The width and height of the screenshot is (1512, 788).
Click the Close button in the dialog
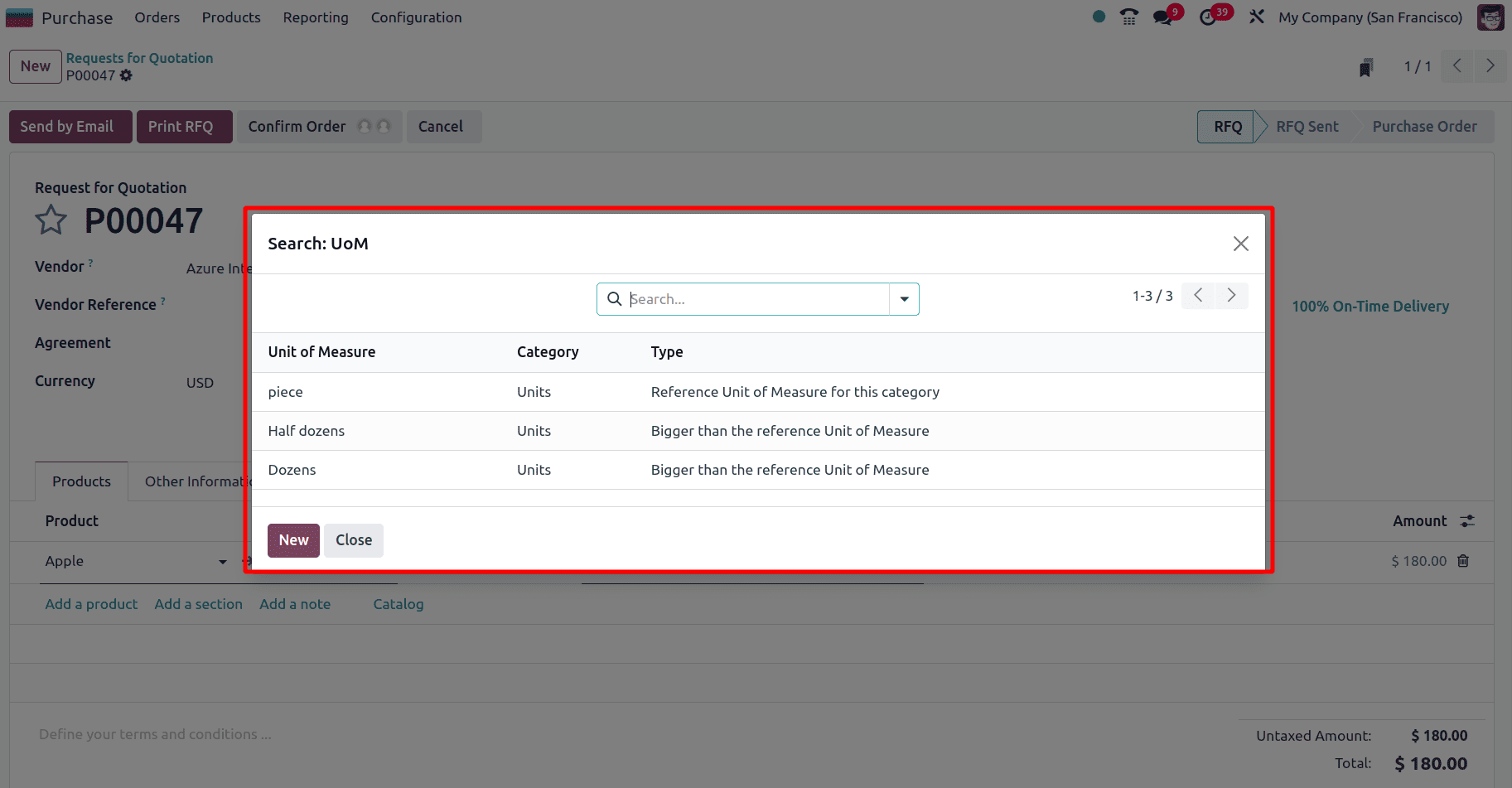pos(354,540)
